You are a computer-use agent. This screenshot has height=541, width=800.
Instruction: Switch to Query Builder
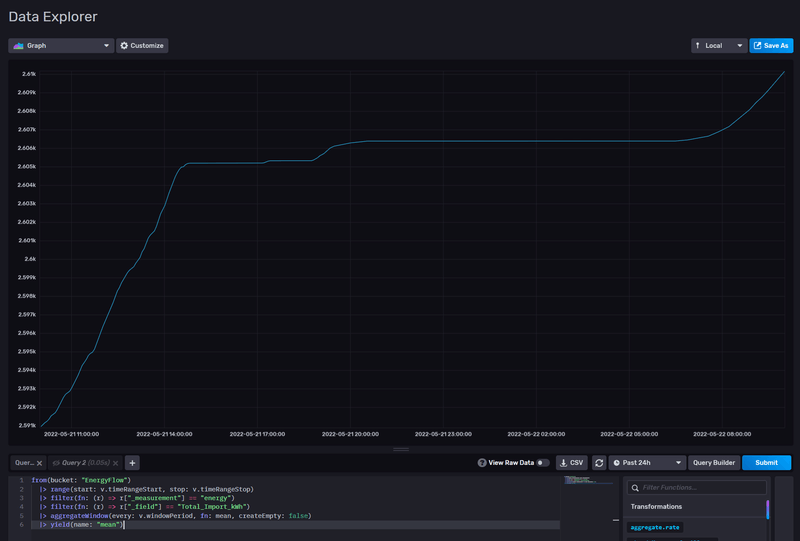tap(713, 463)
